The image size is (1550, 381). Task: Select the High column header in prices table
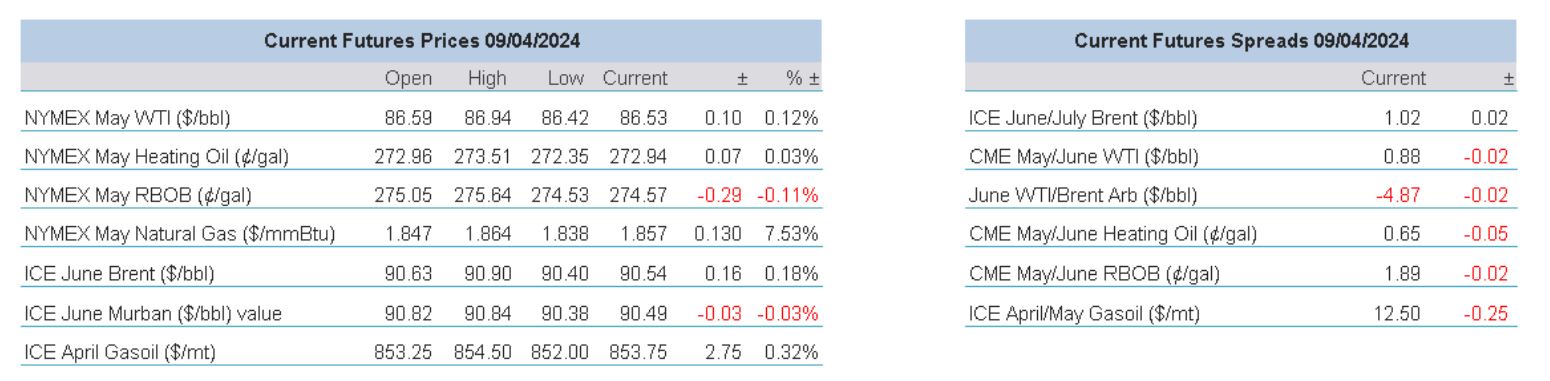point(487,78)
